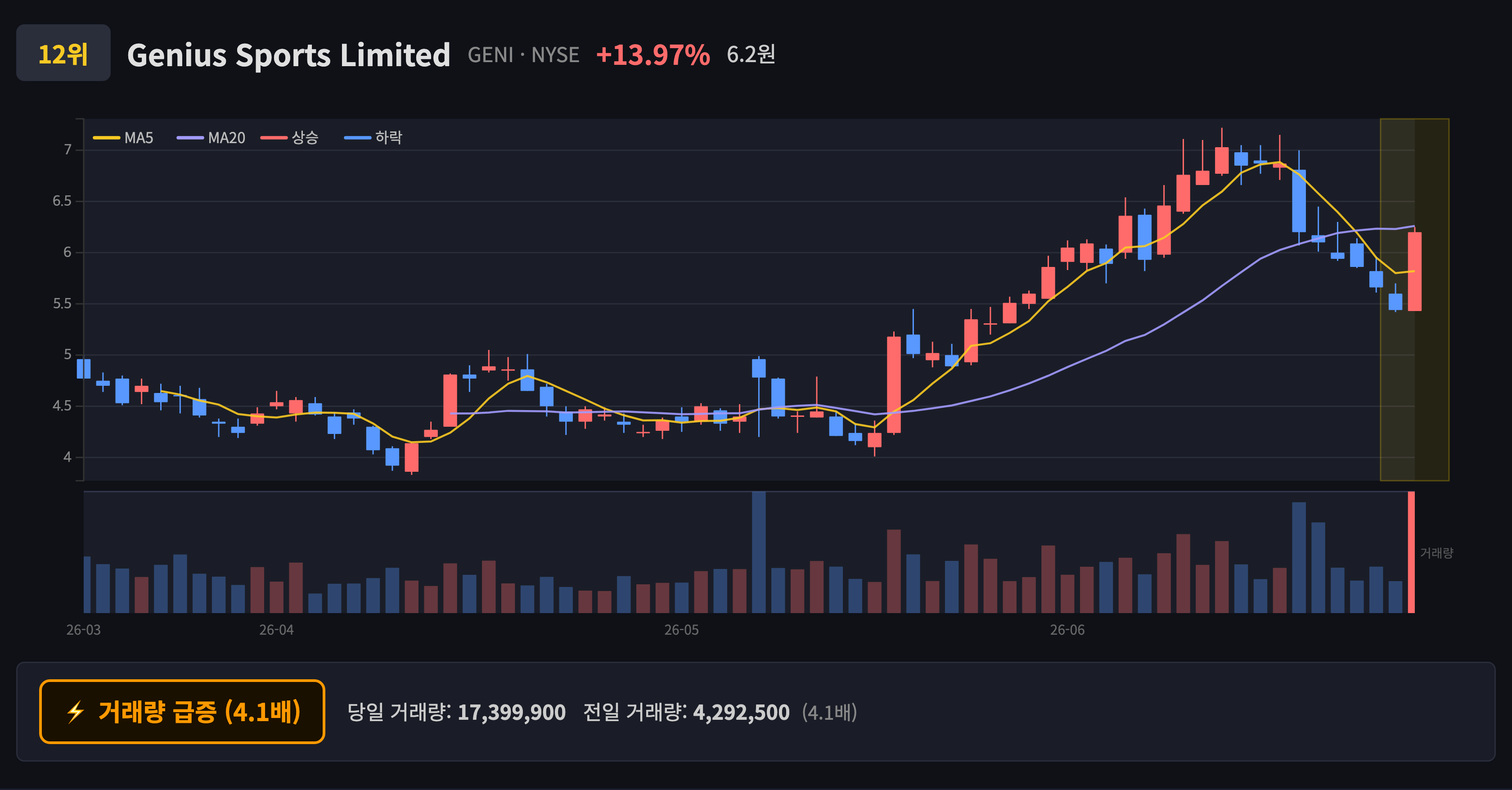Click the purple MA20 legend line swatch

[190, 138]
